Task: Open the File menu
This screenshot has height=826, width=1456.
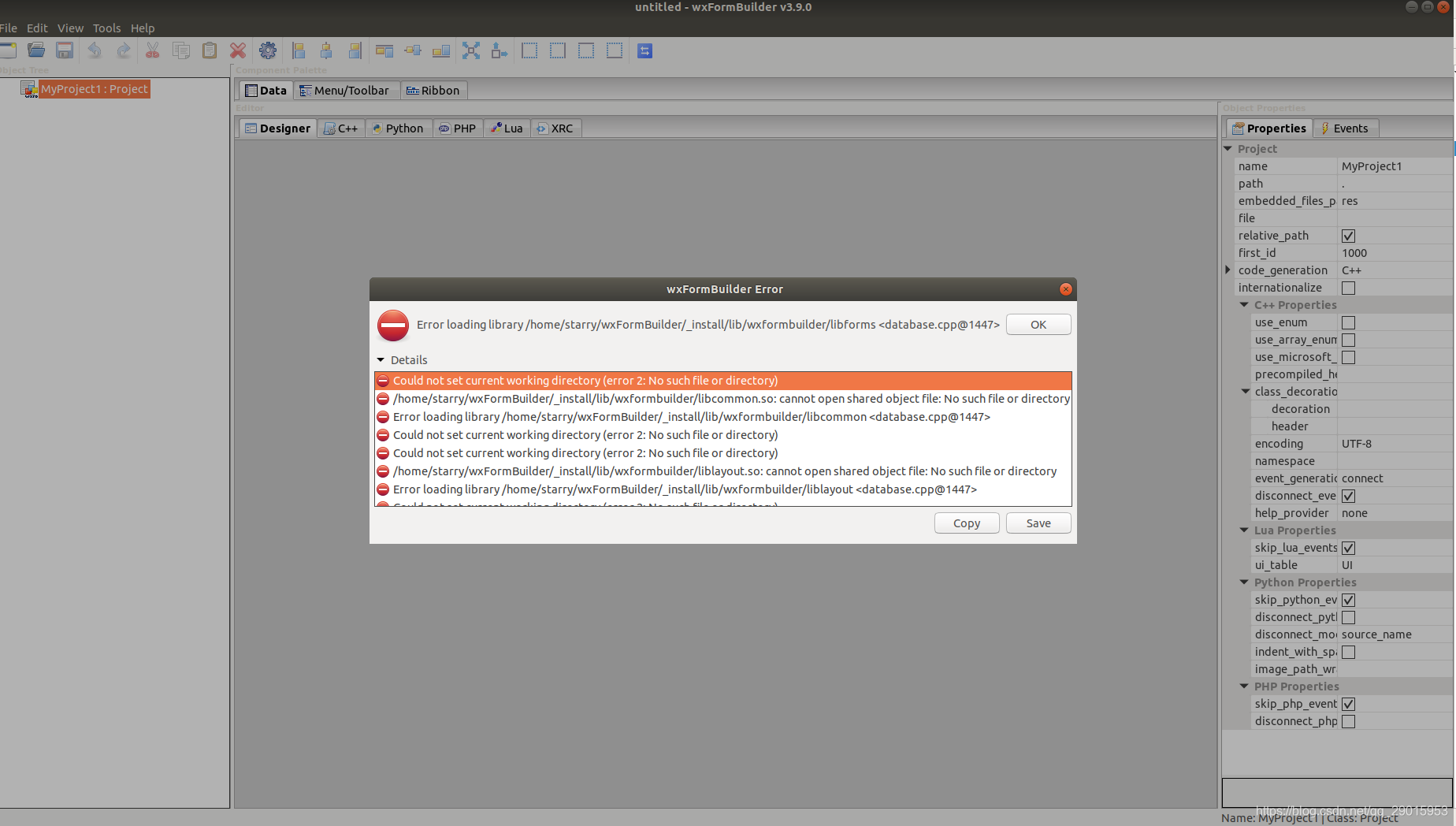Action: click(x=9, y=28)
